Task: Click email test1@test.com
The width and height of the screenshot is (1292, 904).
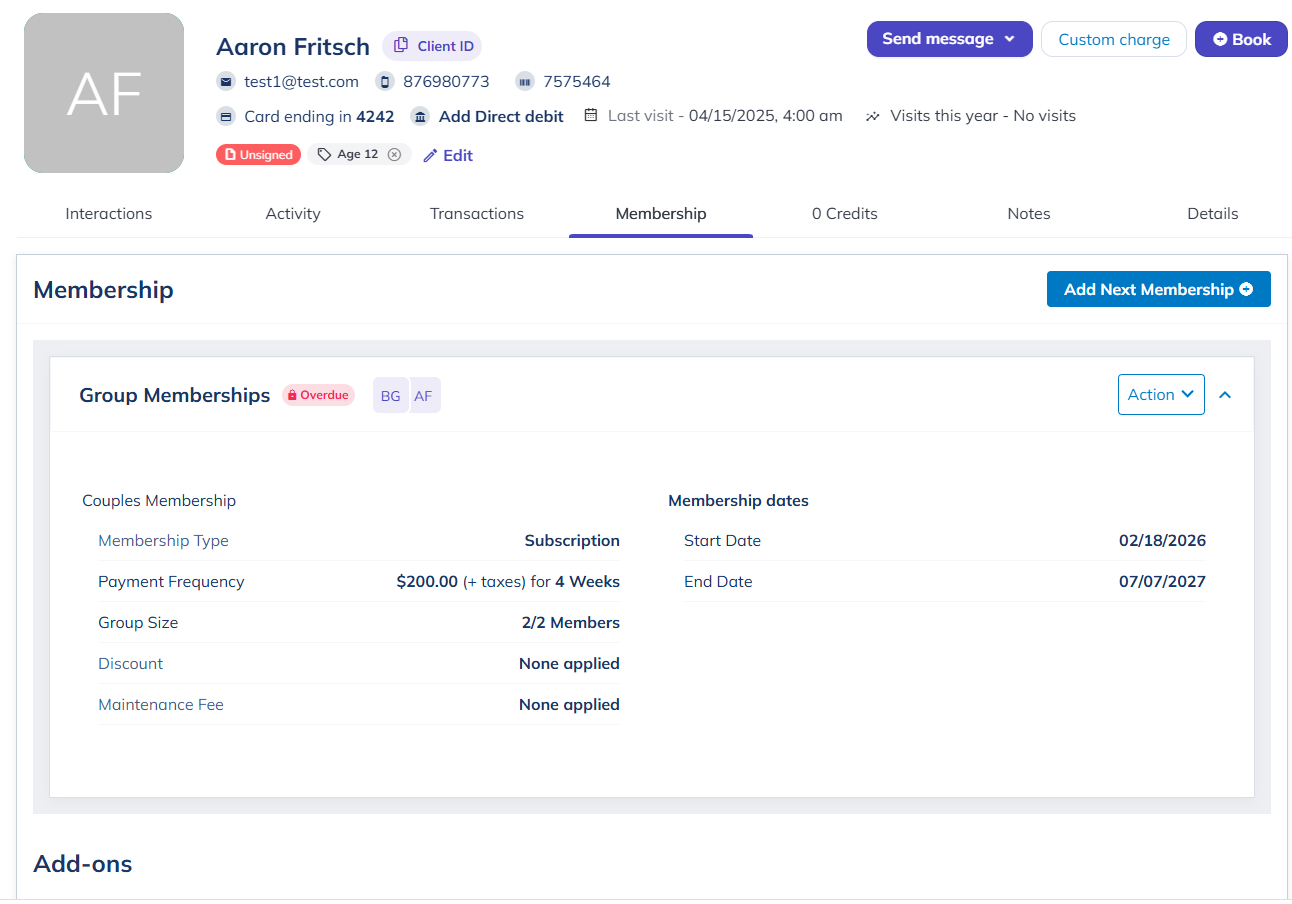Action: (301, 82)
